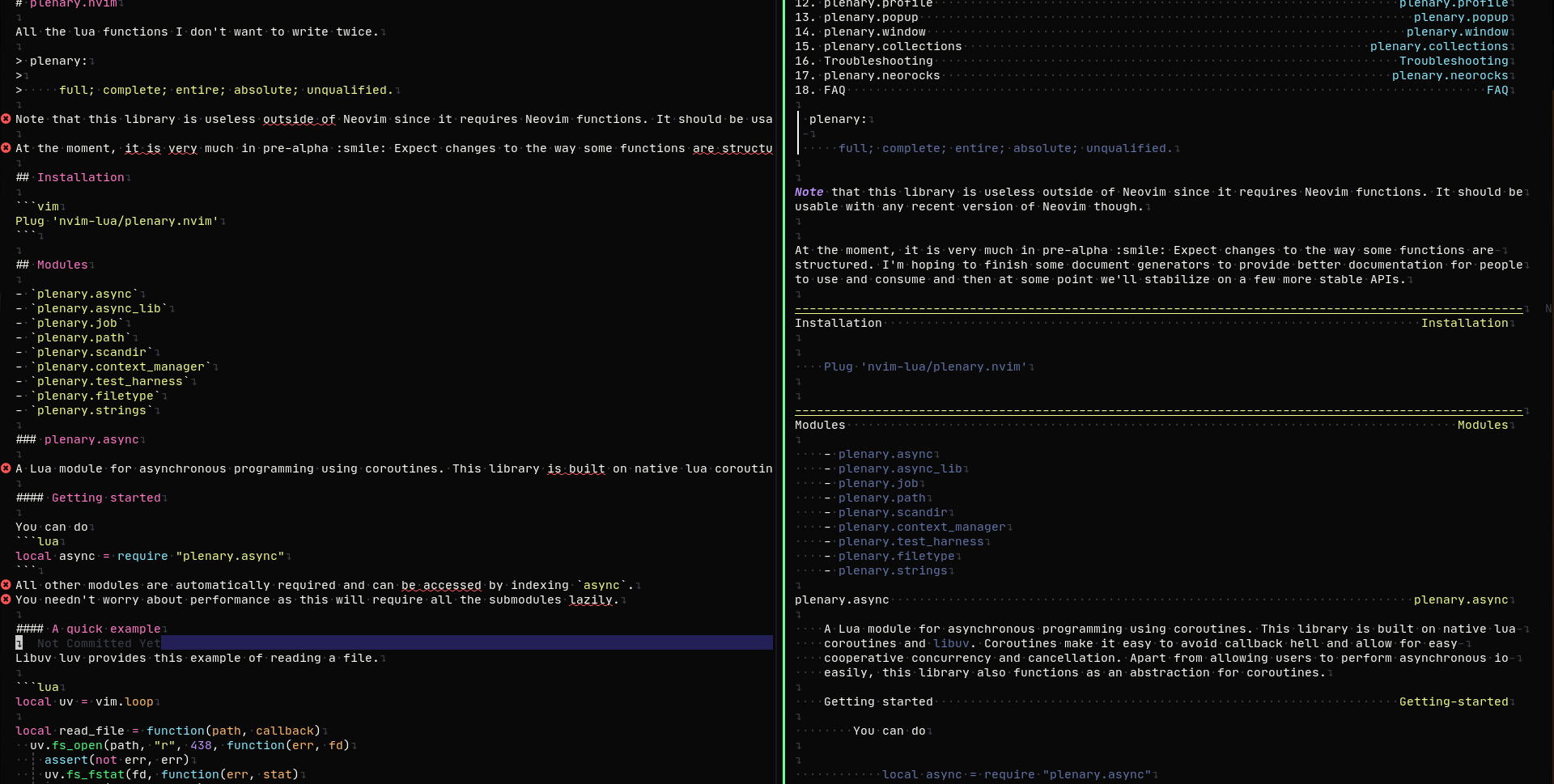
Task: Click the right-aligned Getting-started tag
Action: click(x=1454, y=701)
